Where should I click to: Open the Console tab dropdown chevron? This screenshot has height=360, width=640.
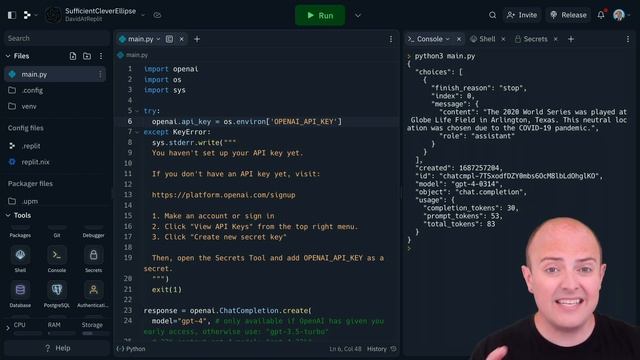pyautogui.click(x=448, y=39)
